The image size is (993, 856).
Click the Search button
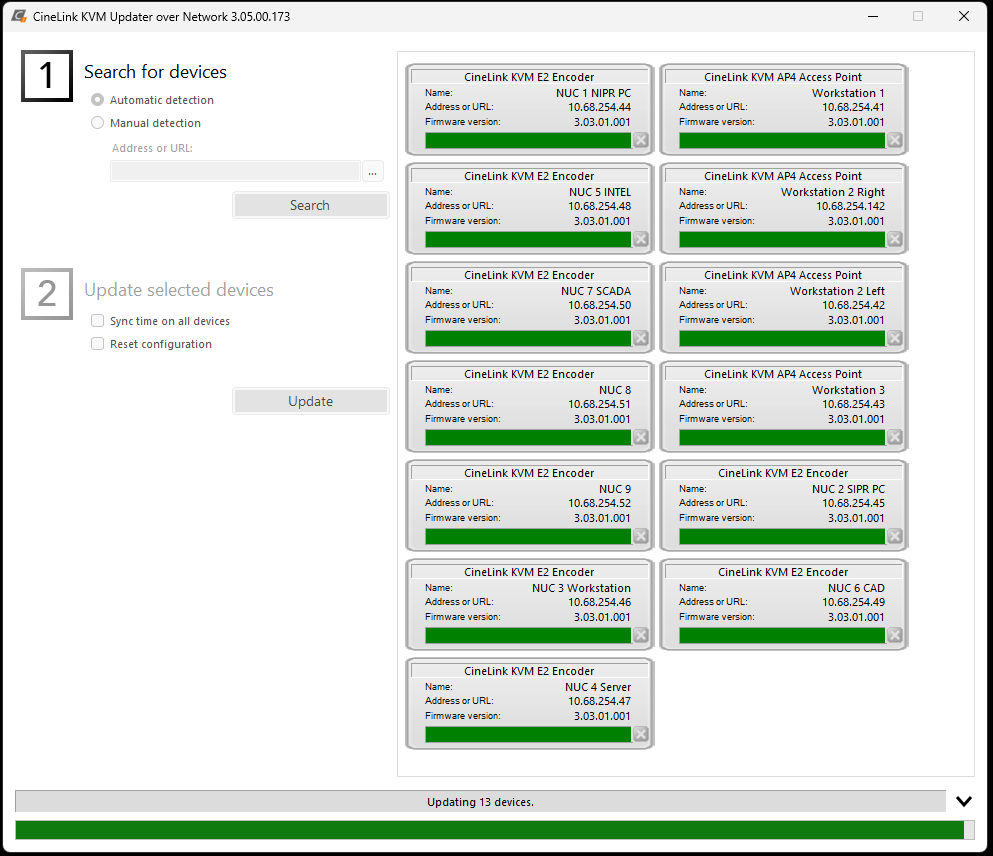310,205
